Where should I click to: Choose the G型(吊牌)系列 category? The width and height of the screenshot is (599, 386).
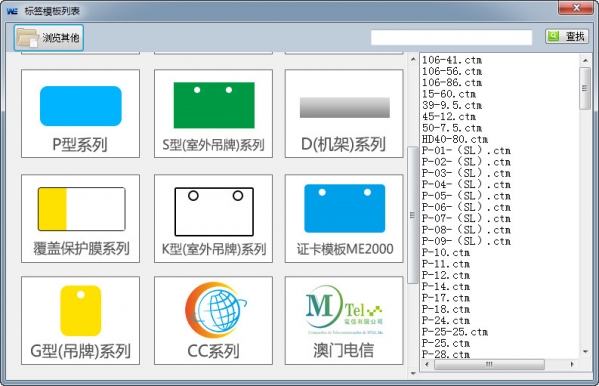81,321
